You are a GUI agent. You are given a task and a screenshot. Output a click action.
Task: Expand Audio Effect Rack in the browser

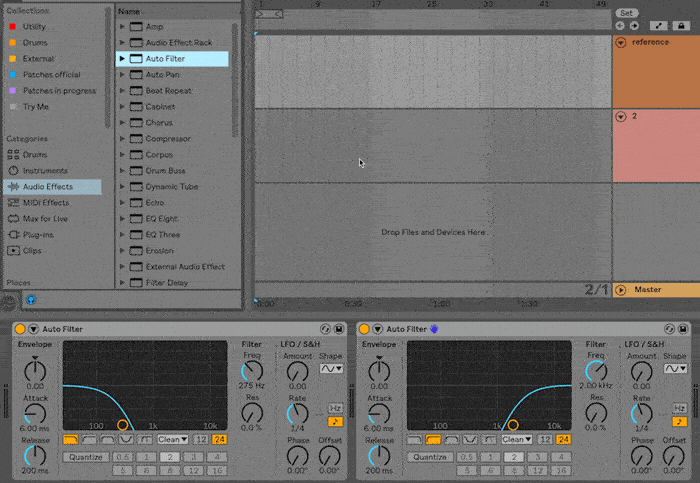click(122, 42)
